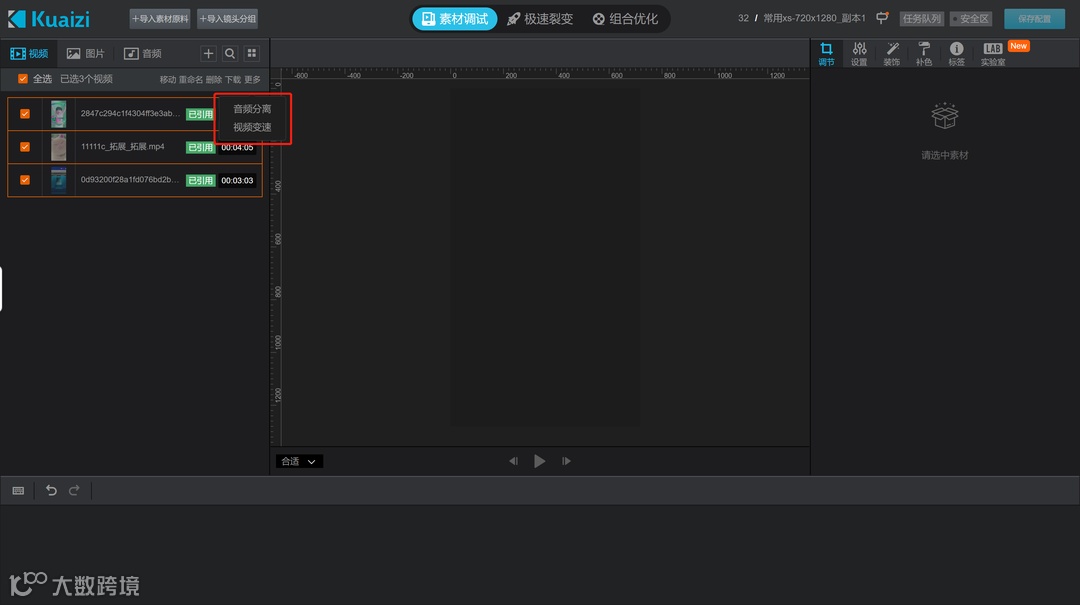Toggle the 安全区 safe area button
Viewport: 1080px width, 605px height.
970,19
